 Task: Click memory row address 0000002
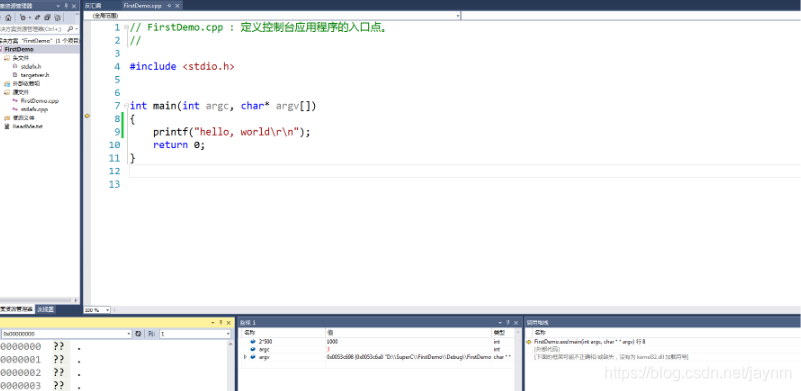pyautogui.click(x=20, y=372)
